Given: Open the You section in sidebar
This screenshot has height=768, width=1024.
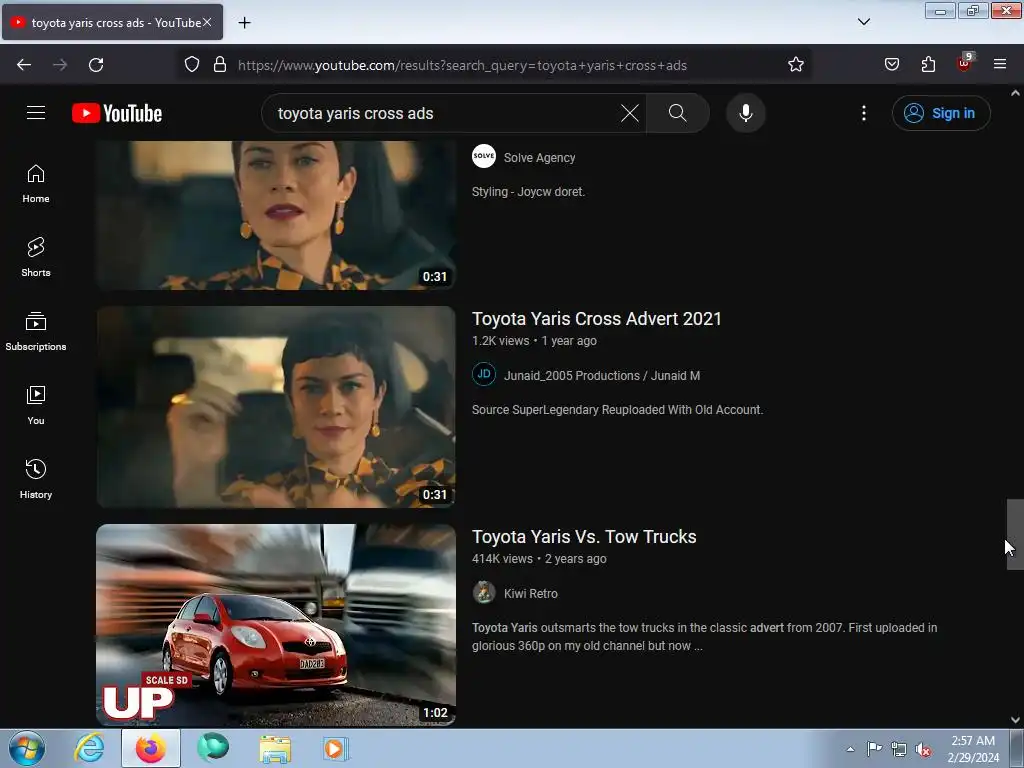Looking at the screenshot, I should [x=36, y=406].
